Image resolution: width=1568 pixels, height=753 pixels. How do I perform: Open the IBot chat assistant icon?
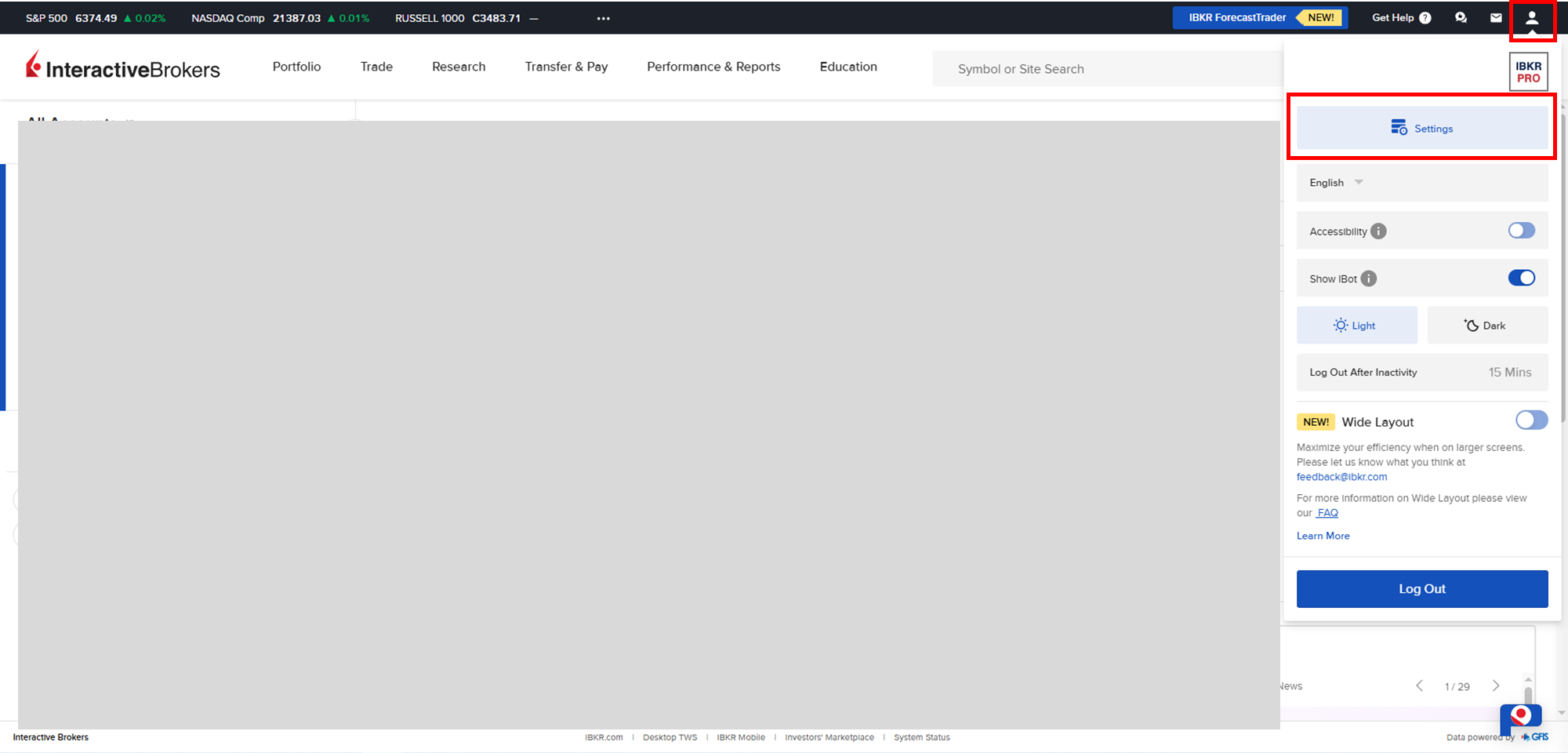click(x=1520, y=718)
